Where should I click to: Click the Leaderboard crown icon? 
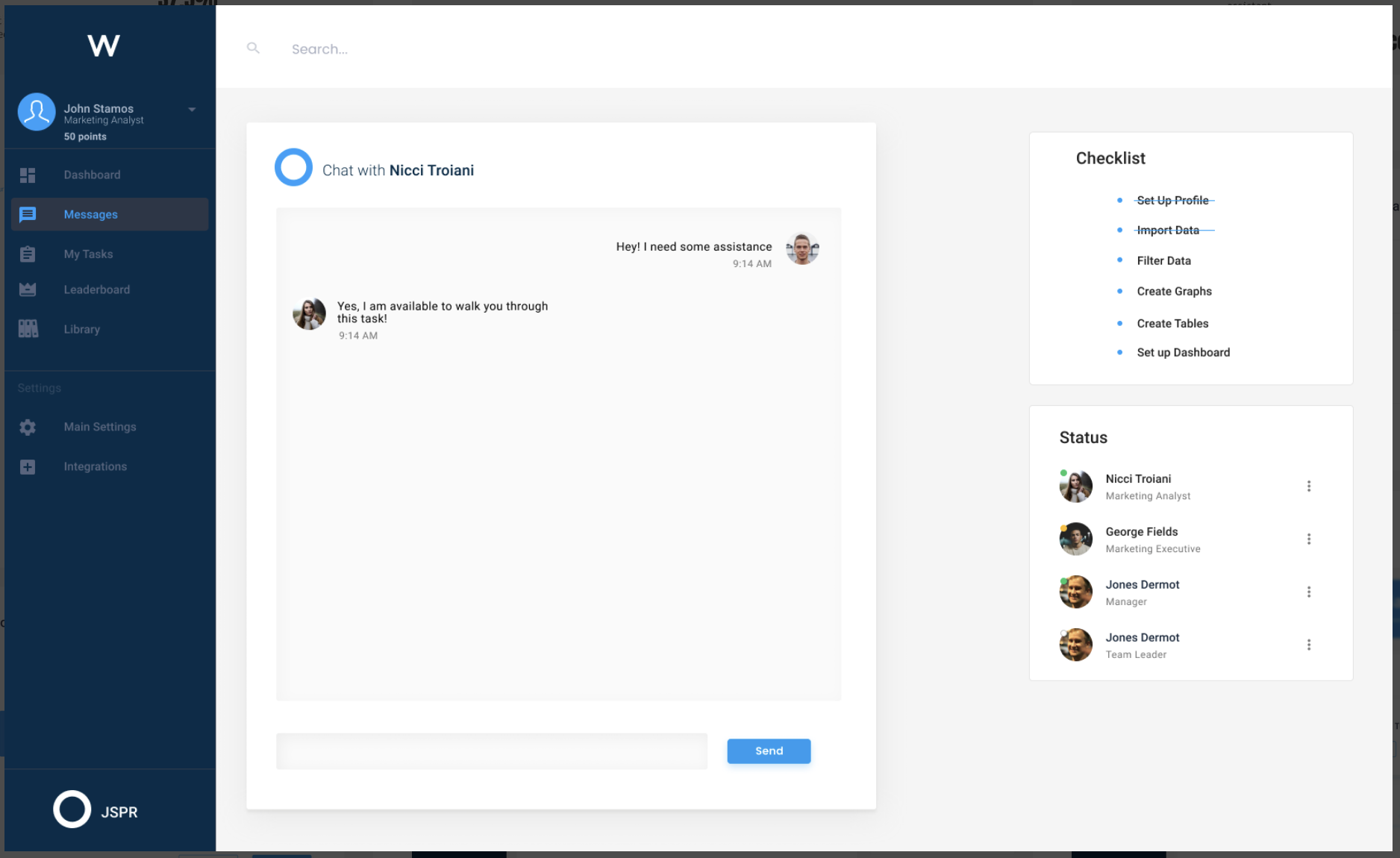[x=28, y=289]
